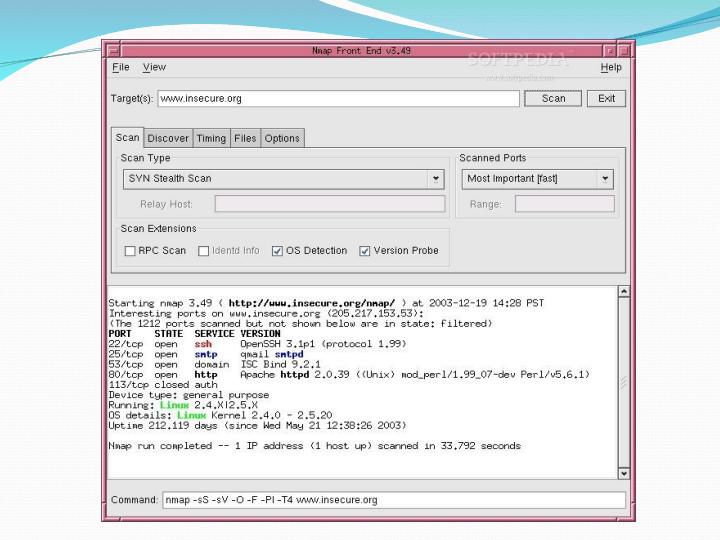Screen dimensions: 720x540
Task: Expand the Most Important [fast] ports dropdown
Action: [537, 179]
